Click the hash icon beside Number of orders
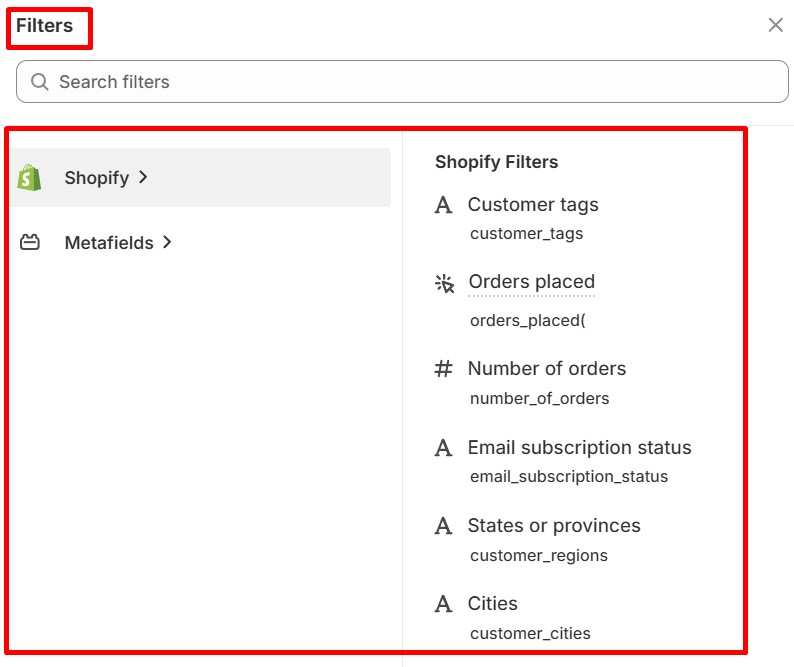Image resolution: width=794 pixels, height=667 pixels. pos(444,369)
